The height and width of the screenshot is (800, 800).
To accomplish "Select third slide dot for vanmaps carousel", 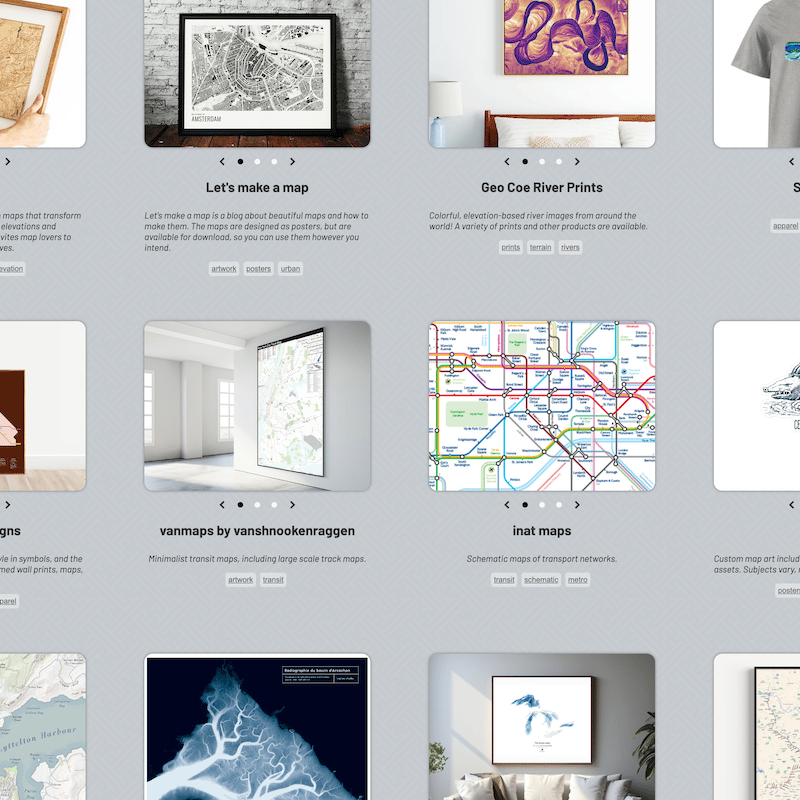I will click(x=274, y=505).
